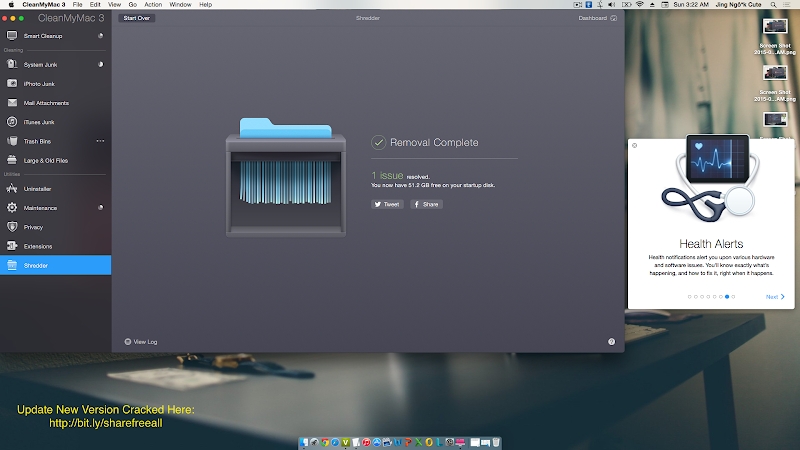Click the clock showing Sun 3:22 AM
This screenshot has width=800, height=450.
(x=691, y=5)
